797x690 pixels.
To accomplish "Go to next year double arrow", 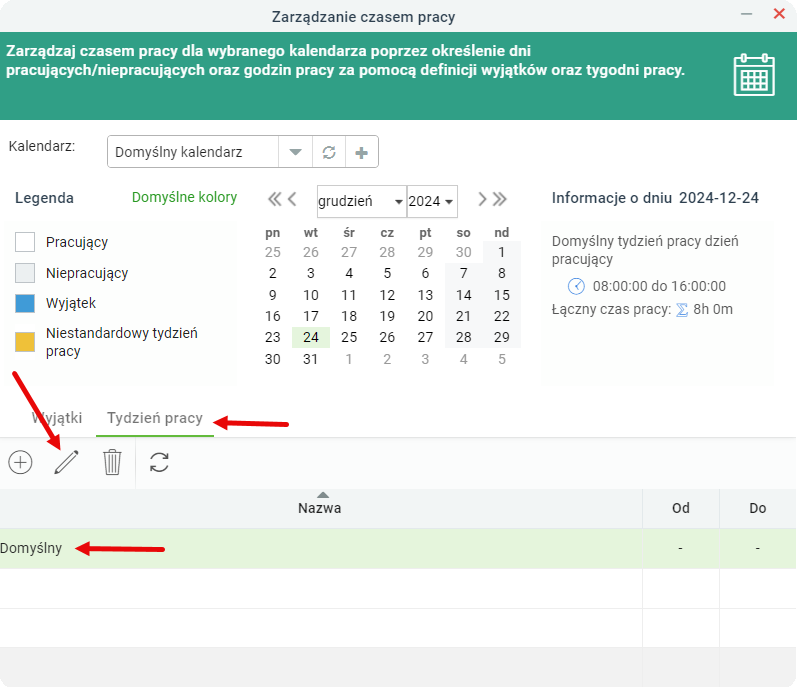I will click(500, 199).
